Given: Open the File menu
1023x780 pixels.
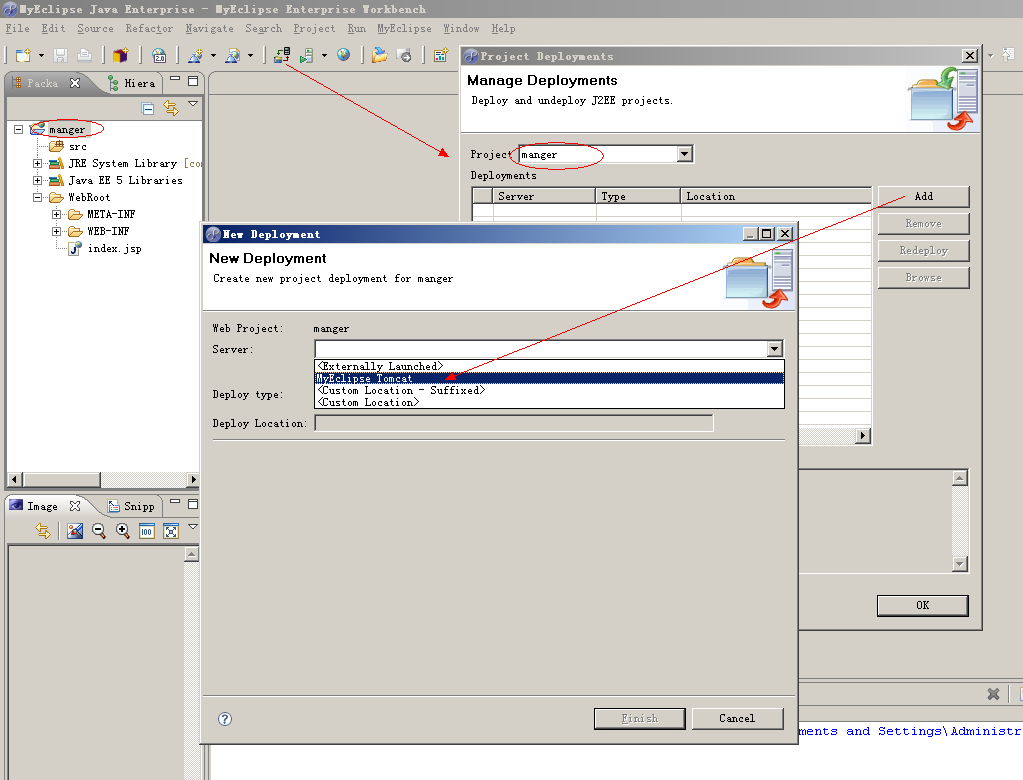Looking at the screenshot, I should [x=18, y=29].
